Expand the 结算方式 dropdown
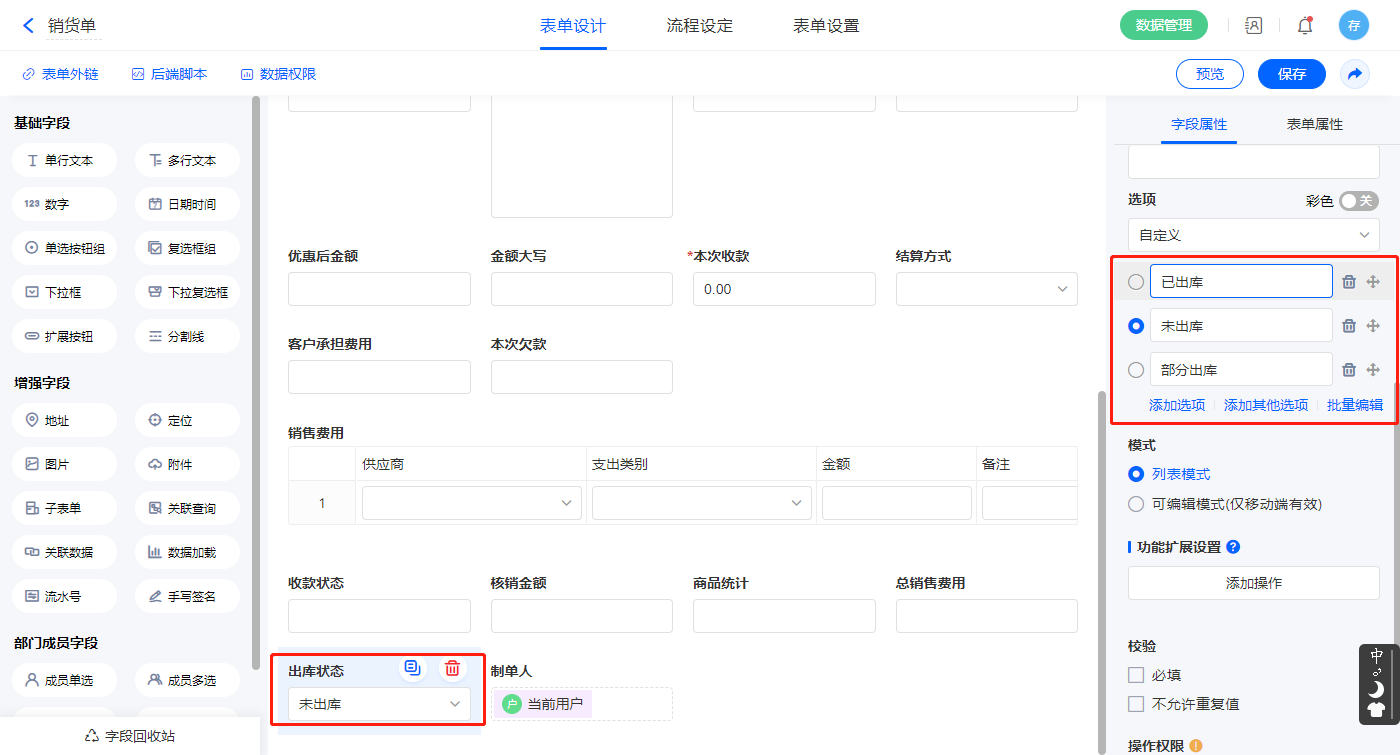Screen dimensions: 1400x755 [986, 289]
